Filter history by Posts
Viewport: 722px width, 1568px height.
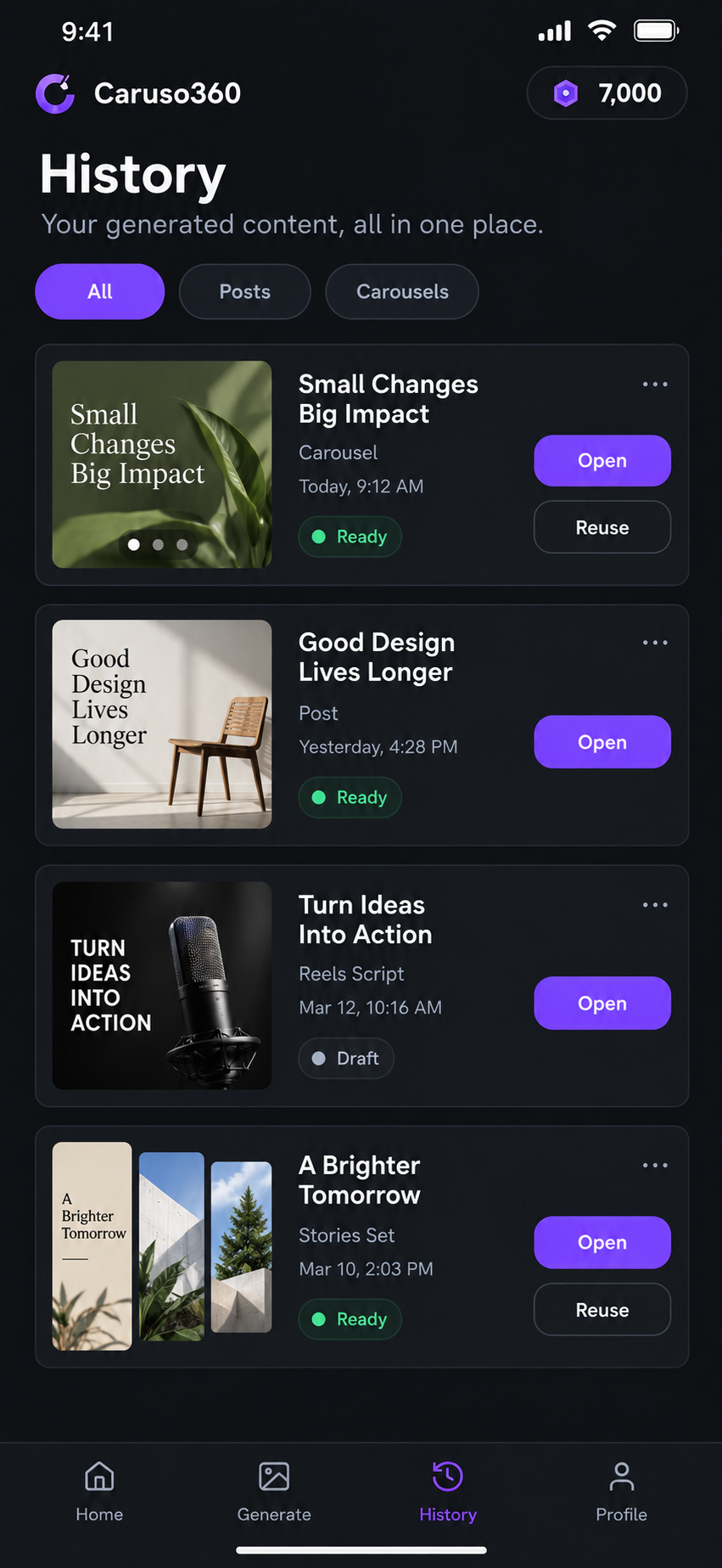coord(244,291)
